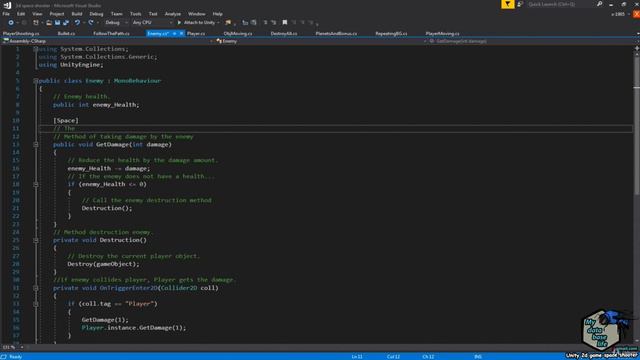
Task: Open the File menu
Action: [x=6, y=14]
